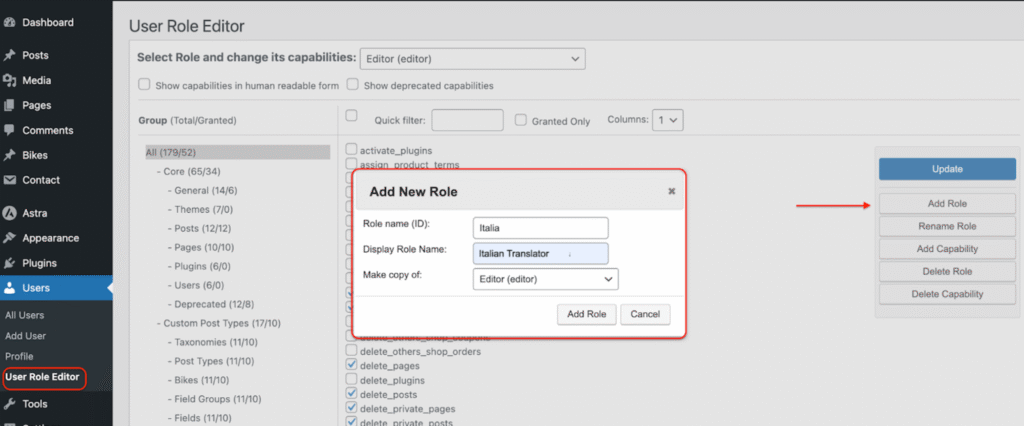Screen dimensions: 1024x426
Task: Tick the Granted Only checkbox
Action: pyautogui.click(x=520, y=120)
